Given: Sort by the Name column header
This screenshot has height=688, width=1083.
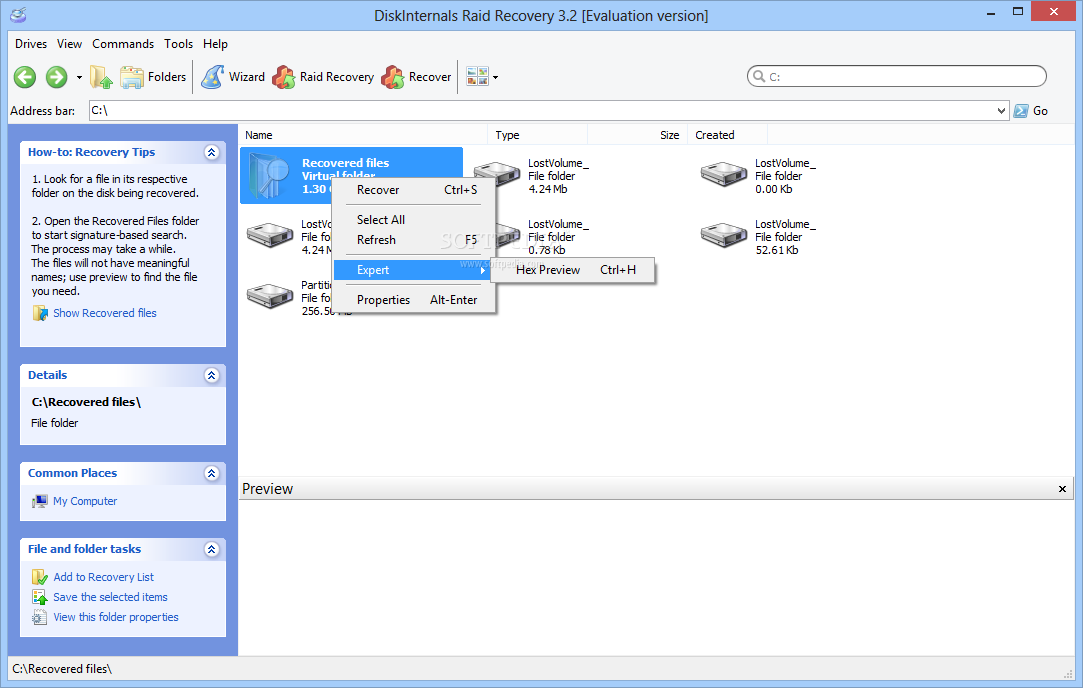Looking at the screenshot, I should [x=363, y=135].
